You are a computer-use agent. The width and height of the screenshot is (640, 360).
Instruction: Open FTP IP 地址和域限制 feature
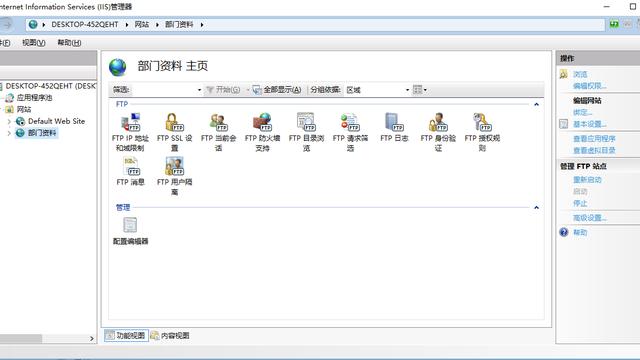pyautogui.click(x=131, y=132)
